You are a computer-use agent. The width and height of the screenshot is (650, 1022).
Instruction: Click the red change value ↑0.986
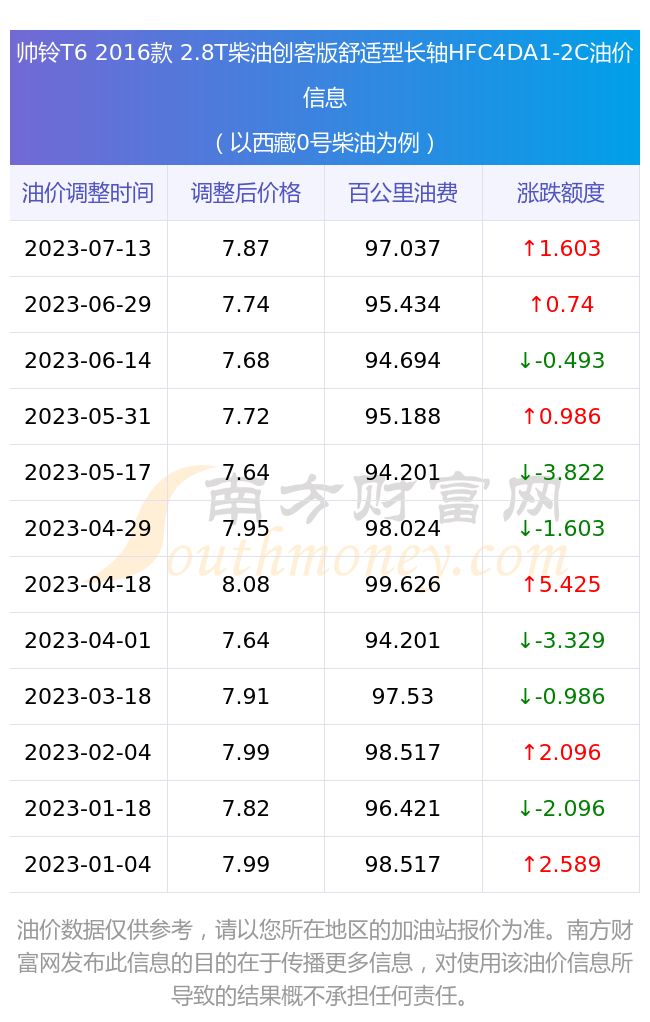tap(561, 416)
